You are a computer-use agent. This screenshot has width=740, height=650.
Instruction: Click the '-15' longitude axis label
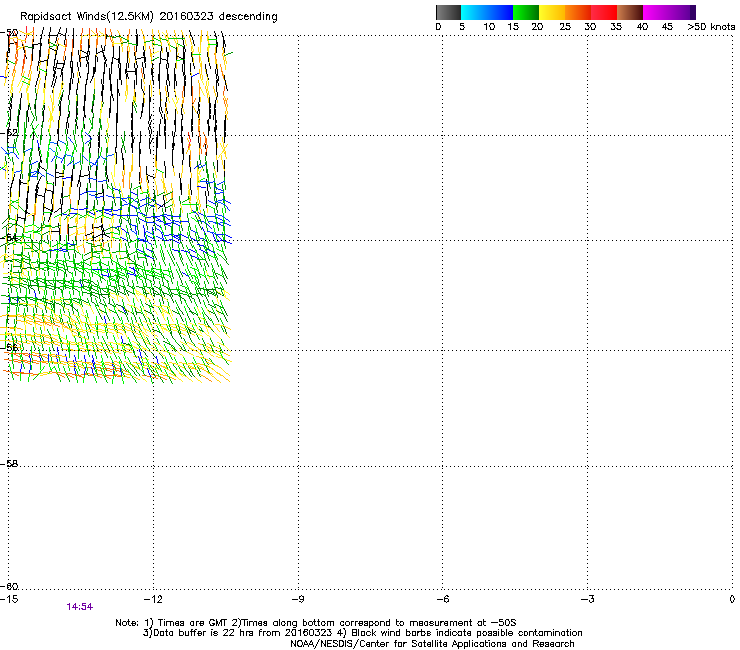pos(9,599)
